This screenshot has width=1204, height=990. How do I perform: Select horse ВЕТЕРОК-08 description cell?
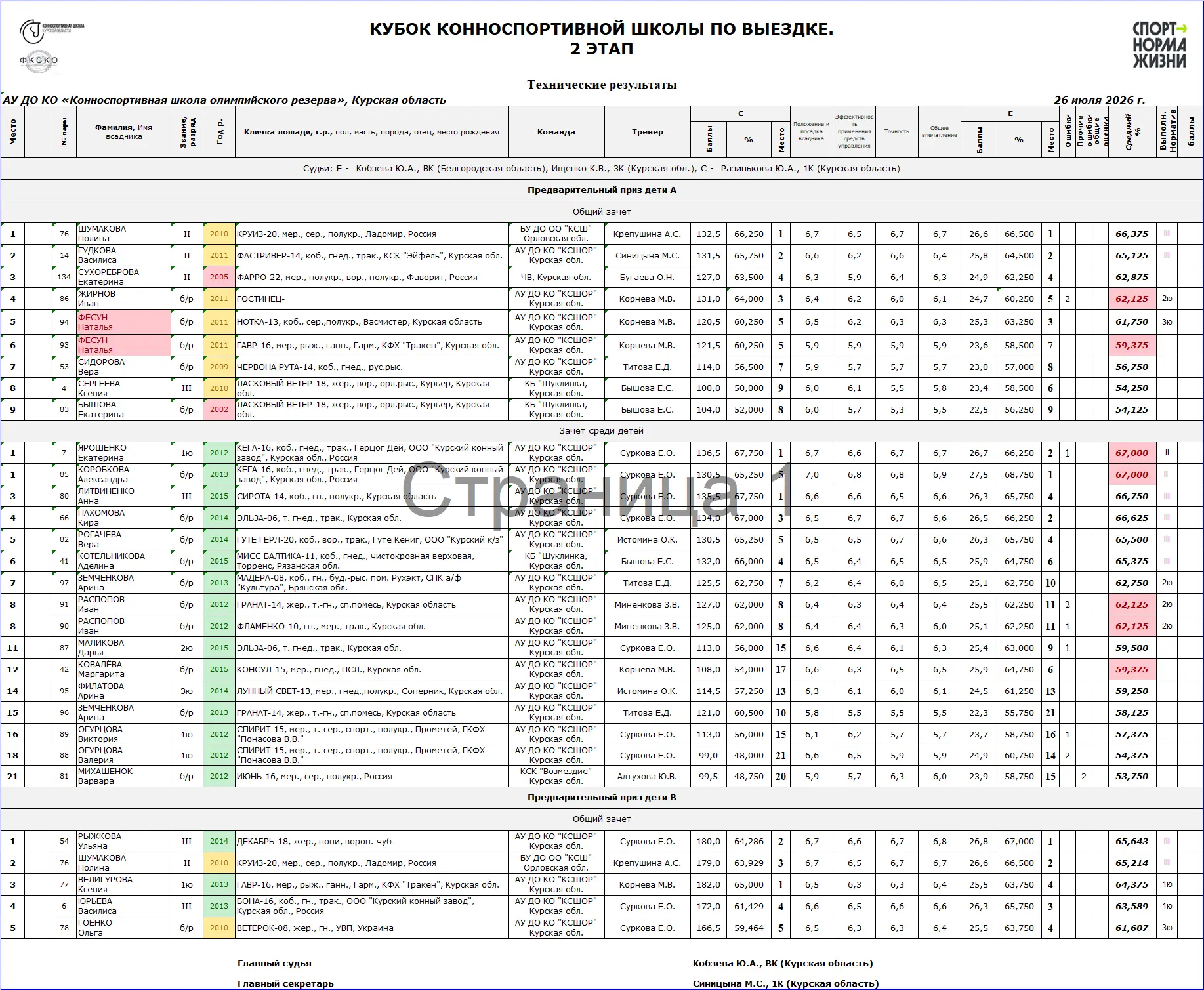371,928
